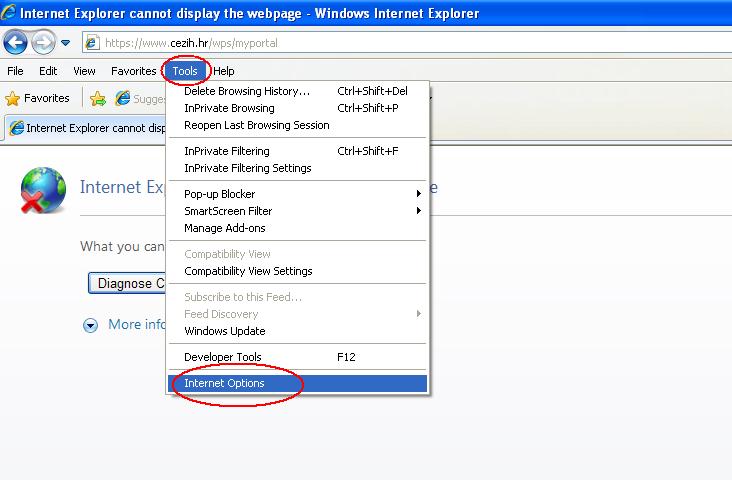
Task: Click the Forward navigation arrow button
Action: pos(43,42)
